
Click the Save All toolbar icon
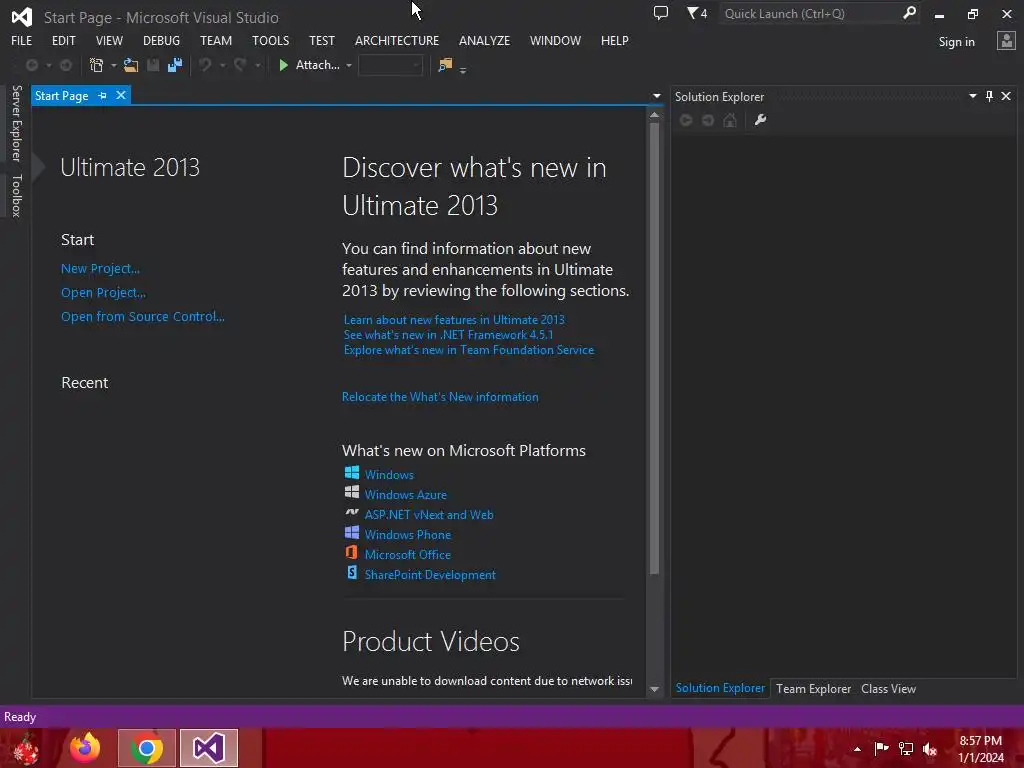[x=174, y=65]
